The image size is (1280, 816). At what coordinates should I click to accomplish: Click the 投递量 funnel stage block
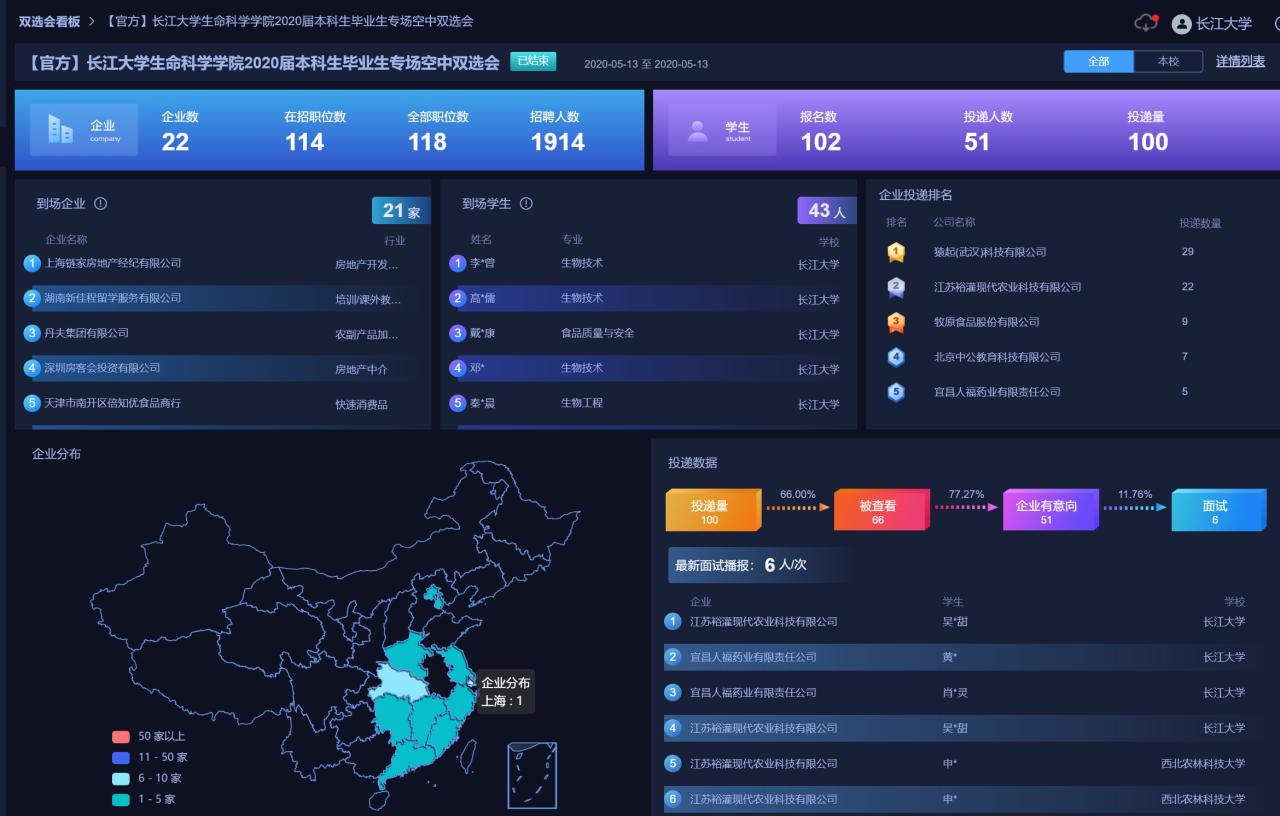[x=710, y=511]
